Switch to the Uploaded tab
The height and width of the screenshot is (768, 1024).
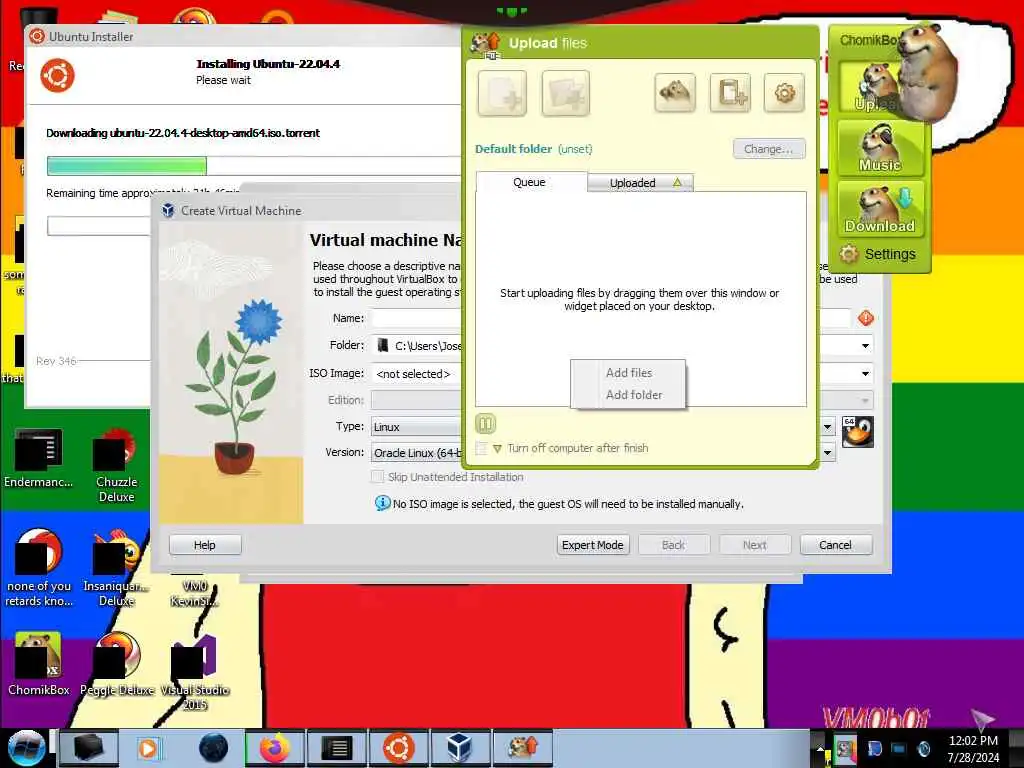[640, 183]
